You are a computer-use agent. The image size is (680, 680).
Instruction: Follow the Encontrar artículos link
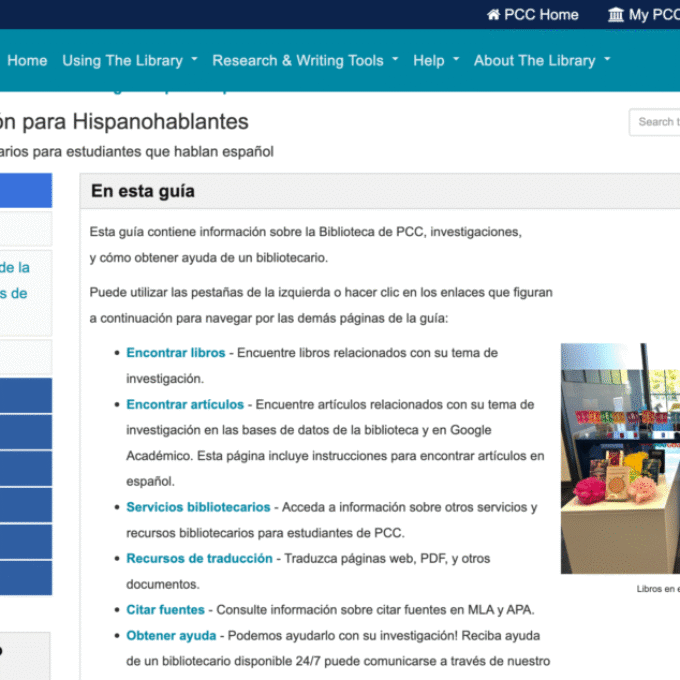tap(185, 404)
